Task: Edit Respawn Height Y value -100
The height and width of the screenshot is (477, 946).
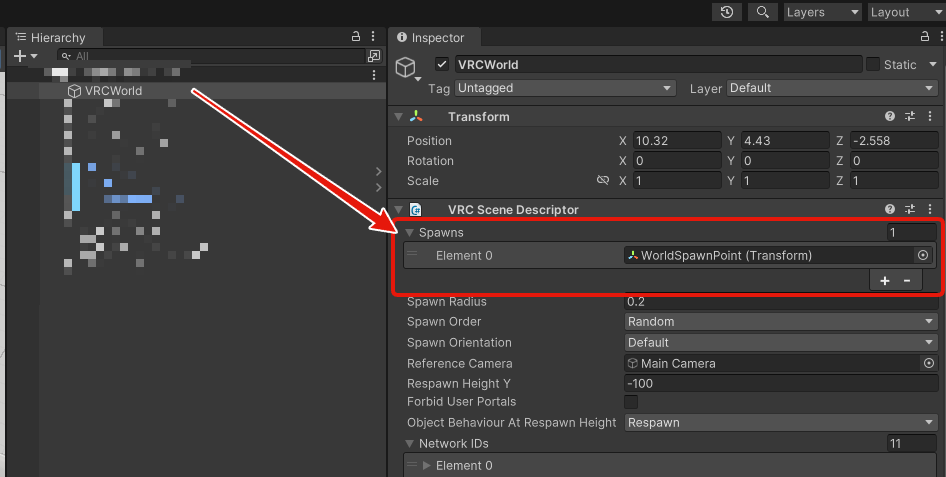Action: [x=781, y=384]
